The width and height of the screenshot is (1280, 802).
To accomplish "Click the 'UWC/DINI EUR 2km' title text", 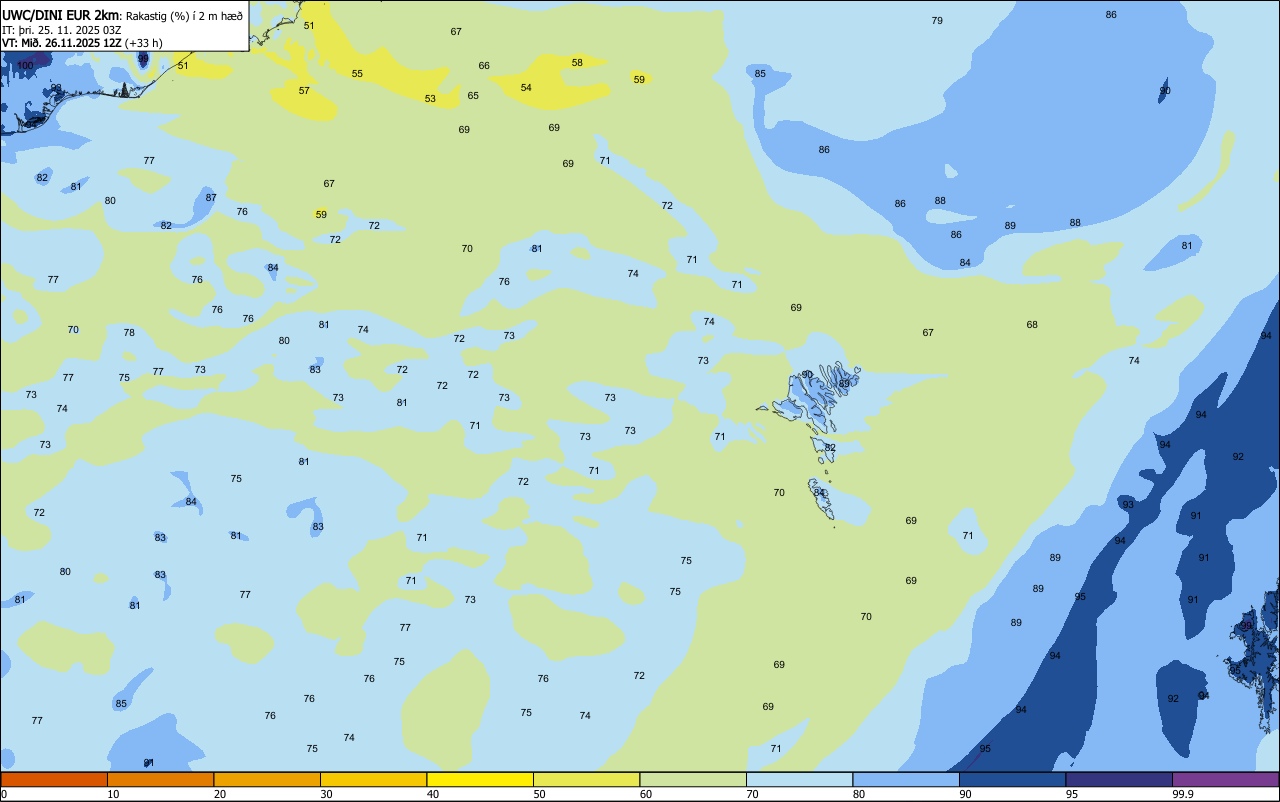I will (60, 16).
